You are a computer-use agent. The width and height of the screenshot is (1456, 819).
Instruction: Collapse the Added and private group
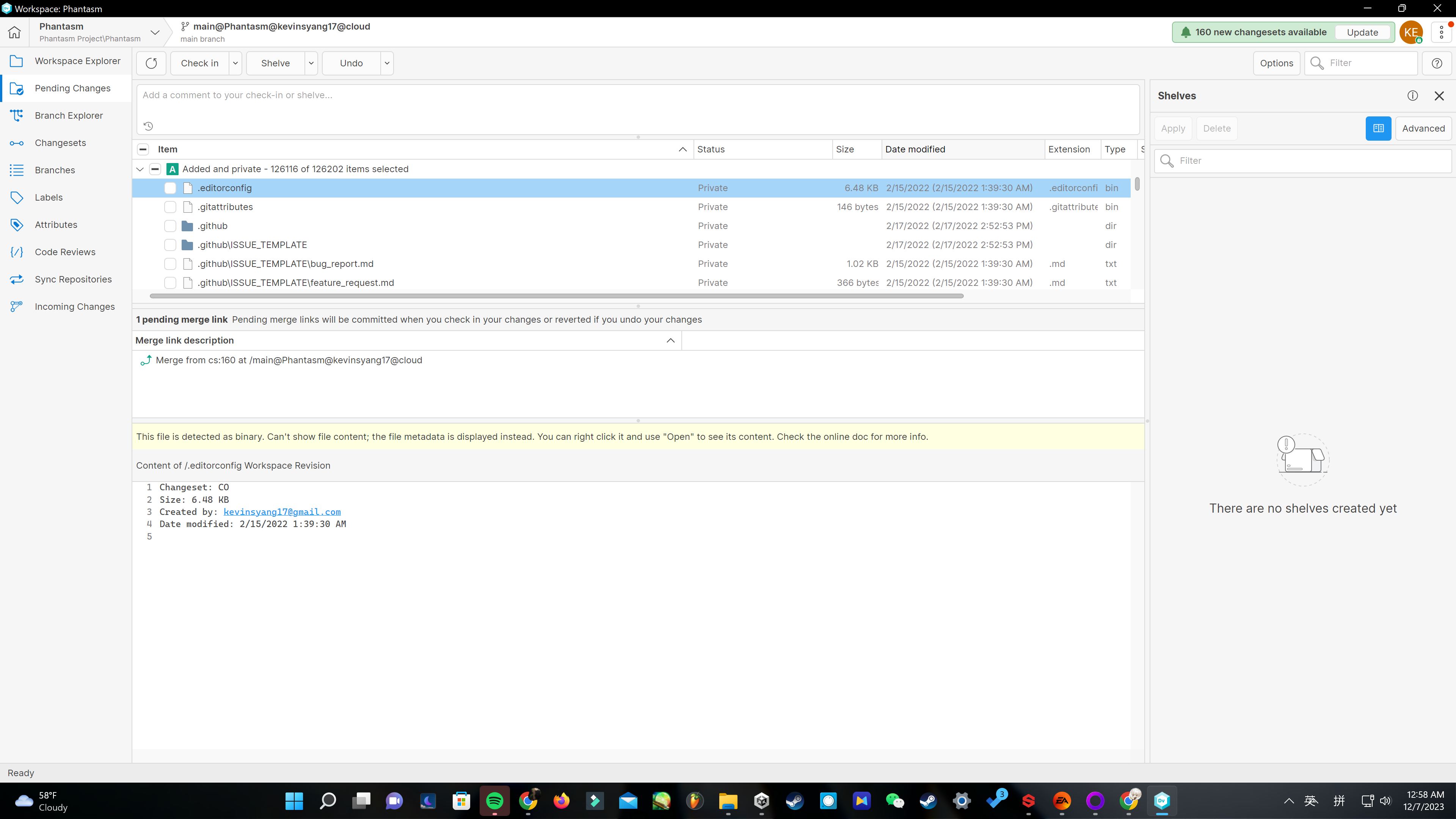pos(140,169)
